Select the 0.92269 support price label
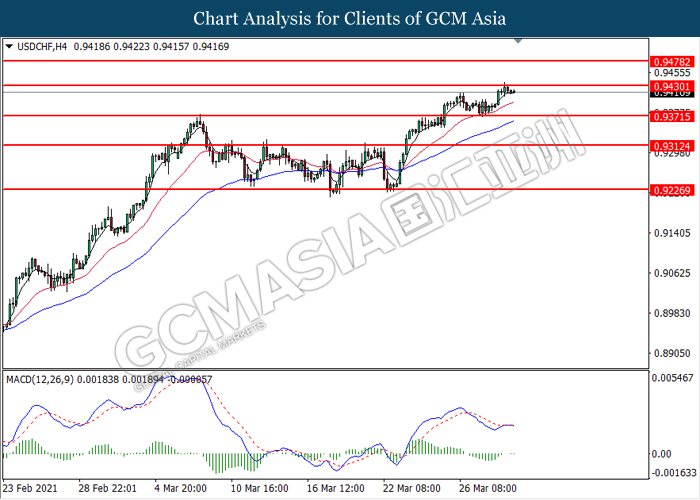 (672, 190)
